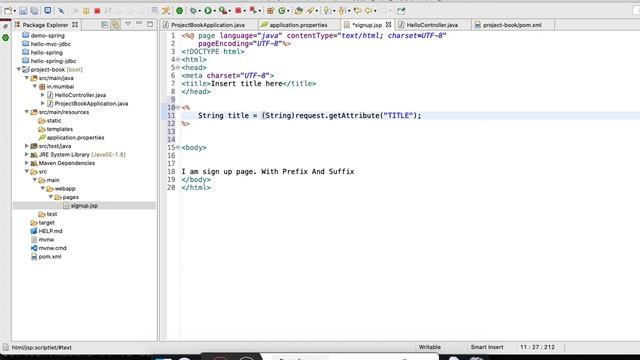Minimize the Package Explorer view
Screen dimensions: 640x360
139,24
